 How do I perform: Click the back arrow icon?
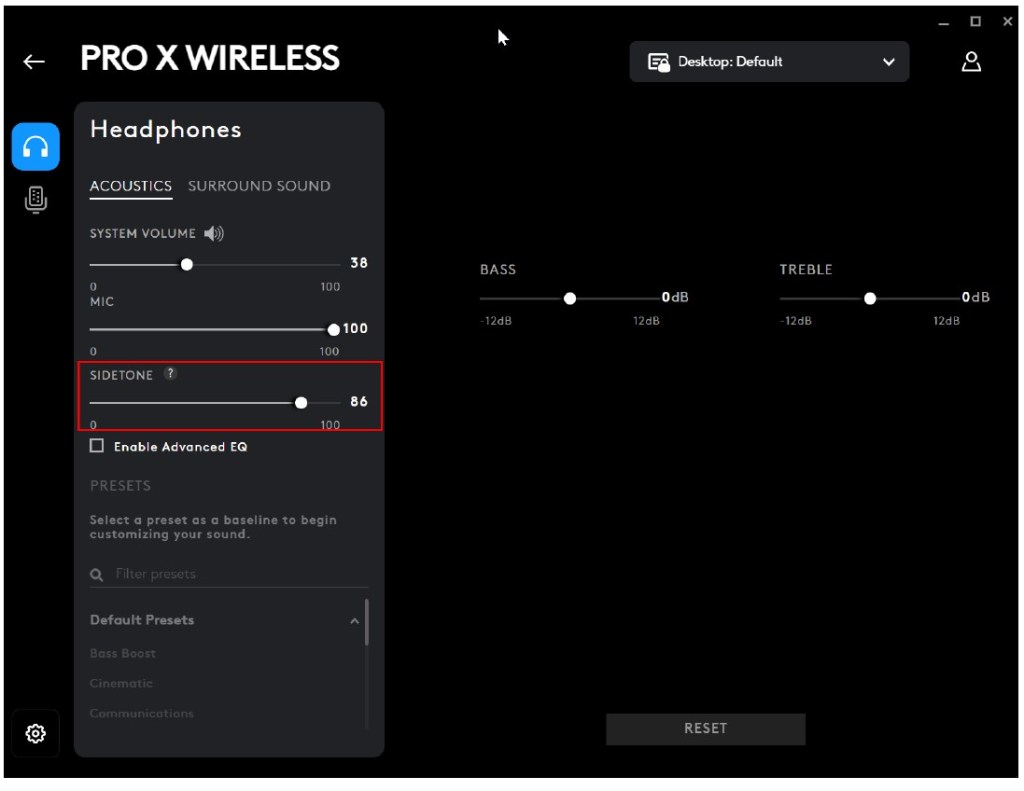pos(34,62)
